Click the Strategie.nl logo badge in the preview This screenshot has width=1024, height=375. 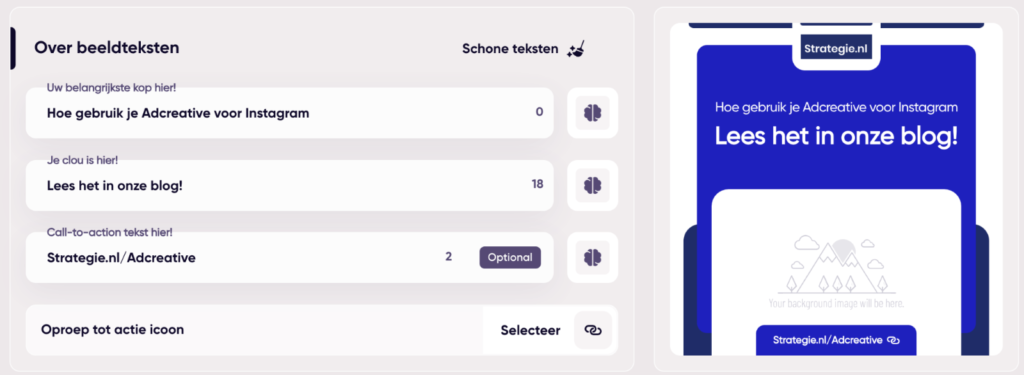836,49
